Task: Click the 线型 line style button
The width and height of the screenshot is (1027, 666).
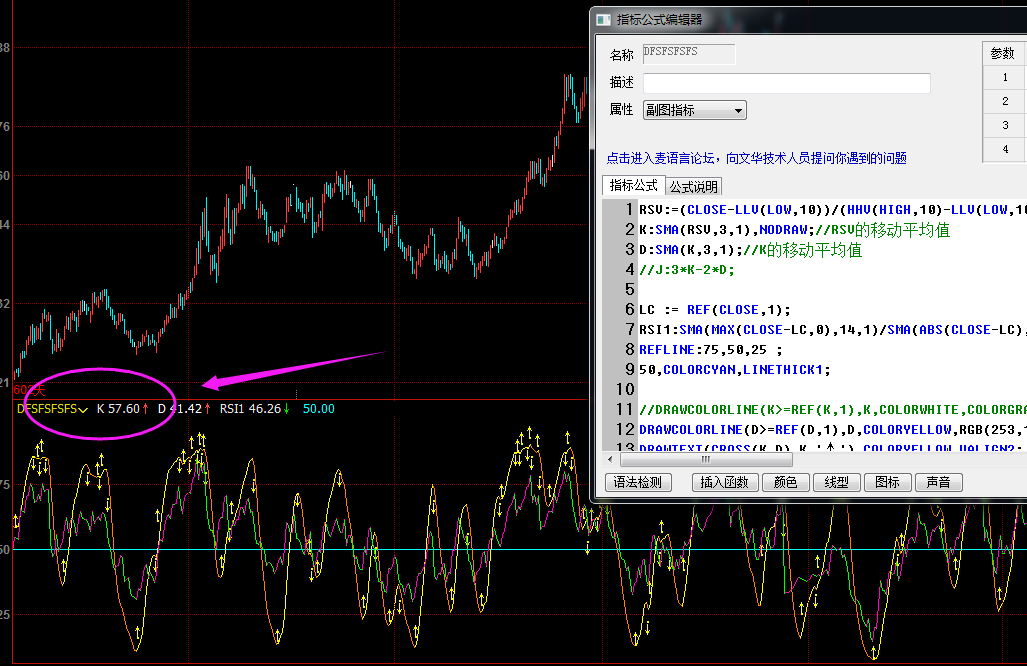Action: click(x=836, y=482)
